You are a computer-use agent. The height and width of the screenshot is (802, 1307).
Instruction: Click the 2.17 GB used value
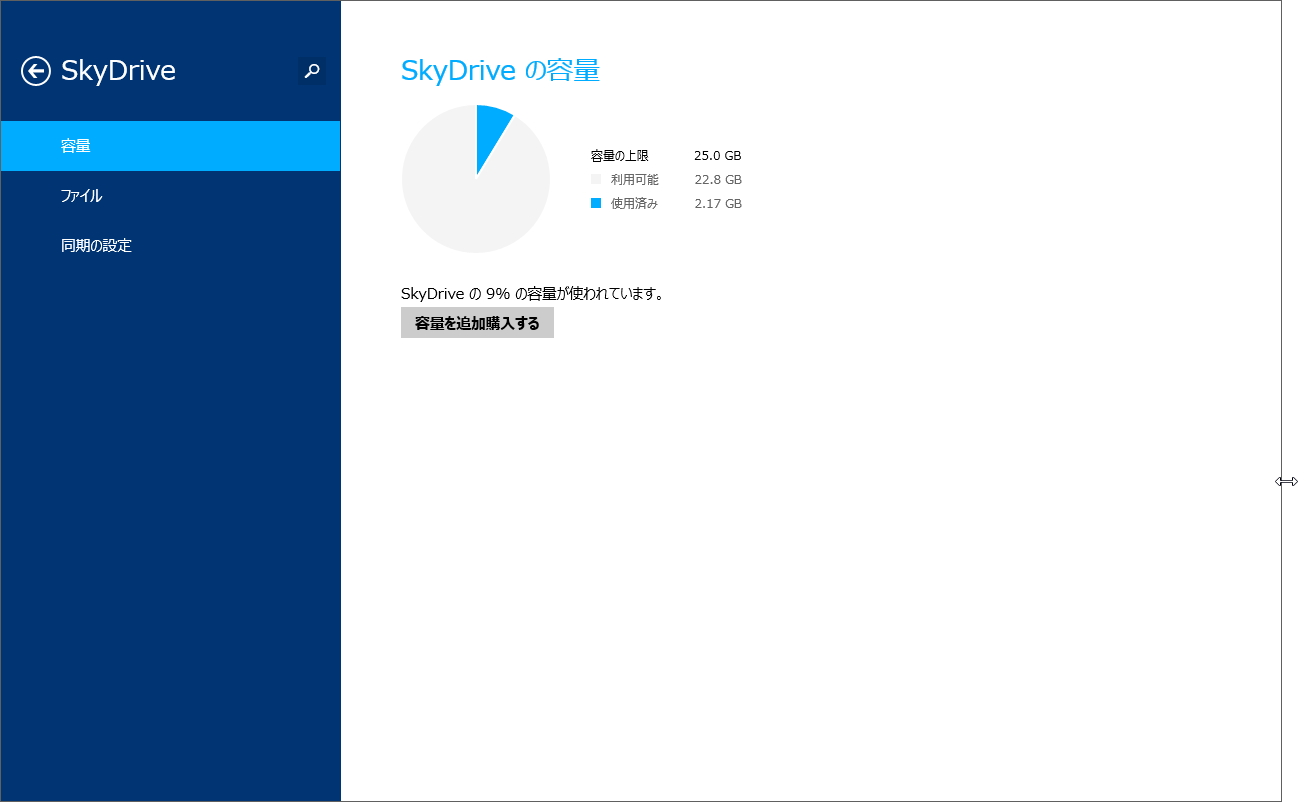click(717, 203)
